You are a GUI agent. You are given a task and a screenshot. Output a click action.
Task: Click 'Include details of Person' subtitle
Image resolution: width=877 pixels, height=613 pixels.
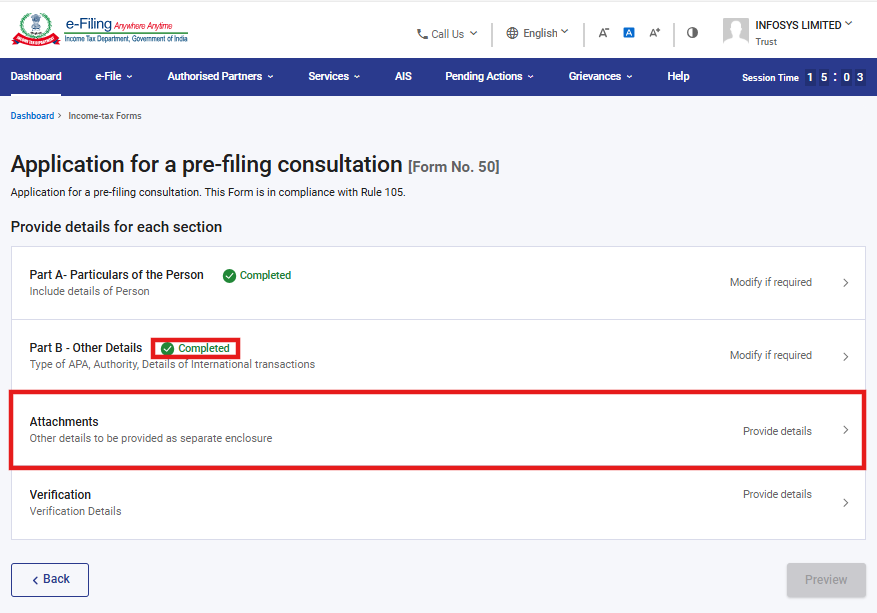89,291
